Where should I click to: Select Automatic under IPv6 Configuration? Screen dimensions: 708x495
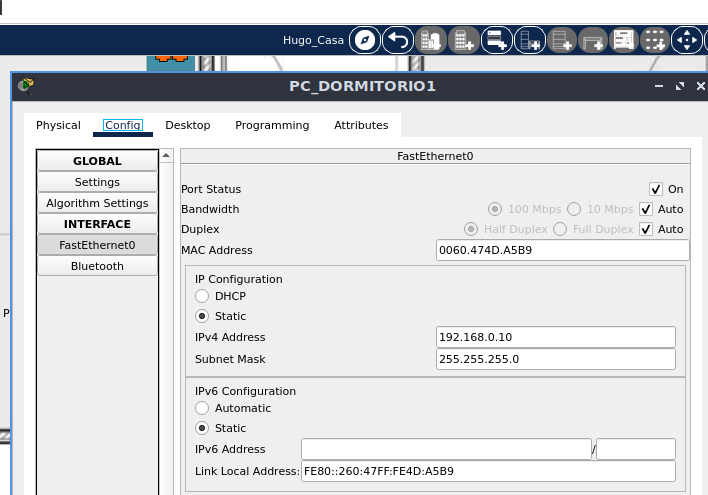(202, 408)
